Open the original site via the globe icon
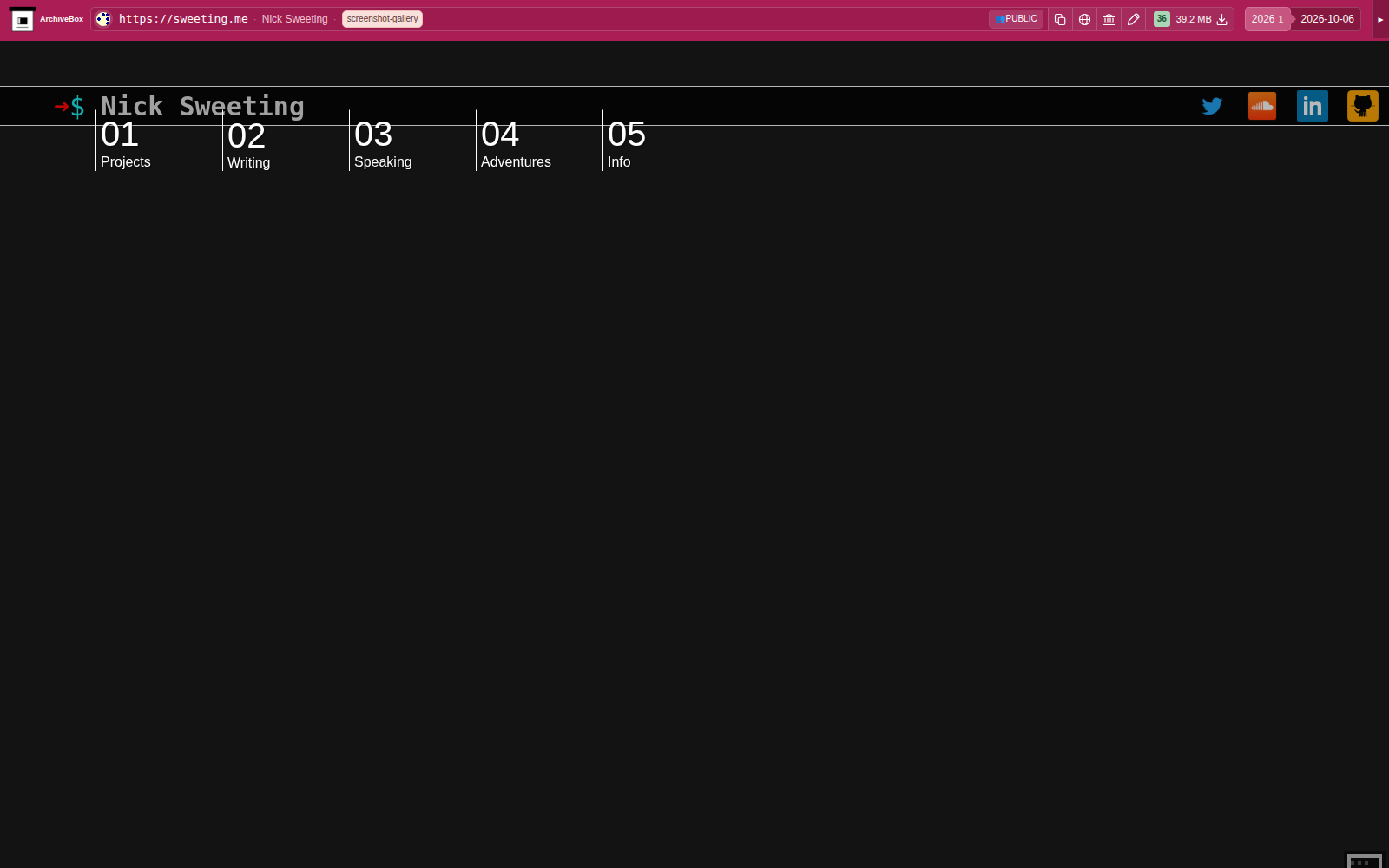Image resolution: width=1389 pixels, height=868 pixels. pyautogui.click(x=1084, y=19)
